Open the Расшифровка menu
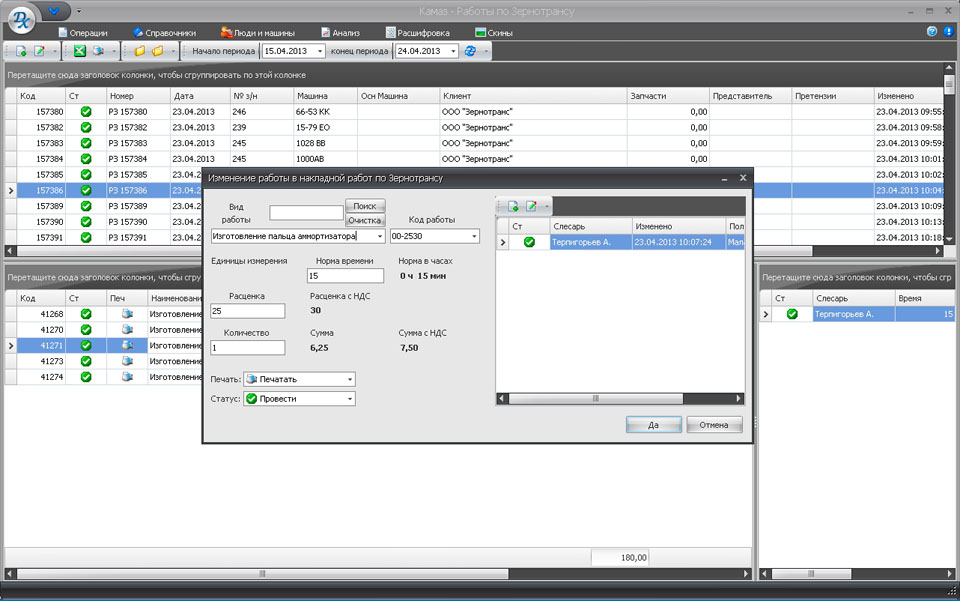960x601 pixels. 418,33
